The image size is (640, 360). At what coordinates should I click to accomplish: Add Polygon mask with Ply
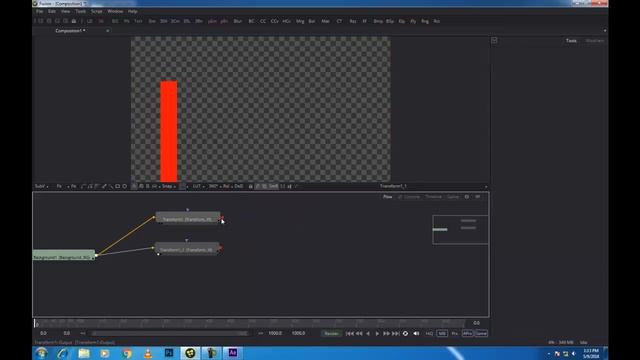point(413,21)
